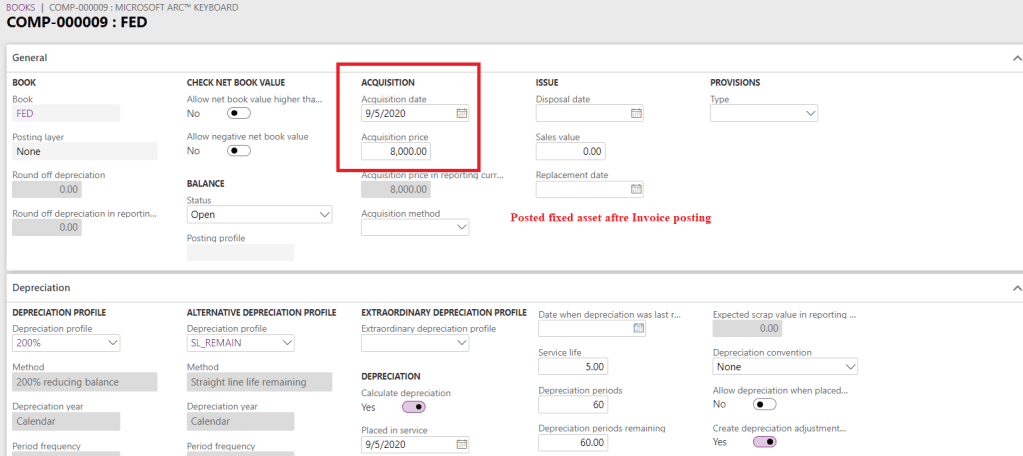Click the BOOKS breadcrumb link
This screenshot has width=1023, height=456.
[x=19, y=7]
